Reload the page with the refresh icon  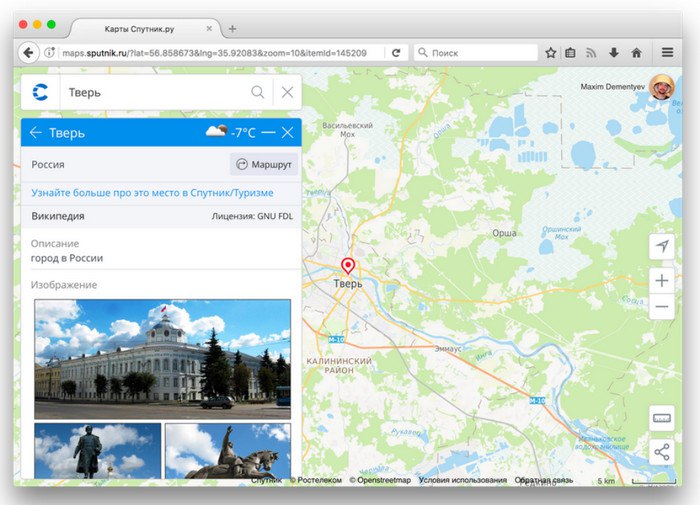click(x=396, y=53)
